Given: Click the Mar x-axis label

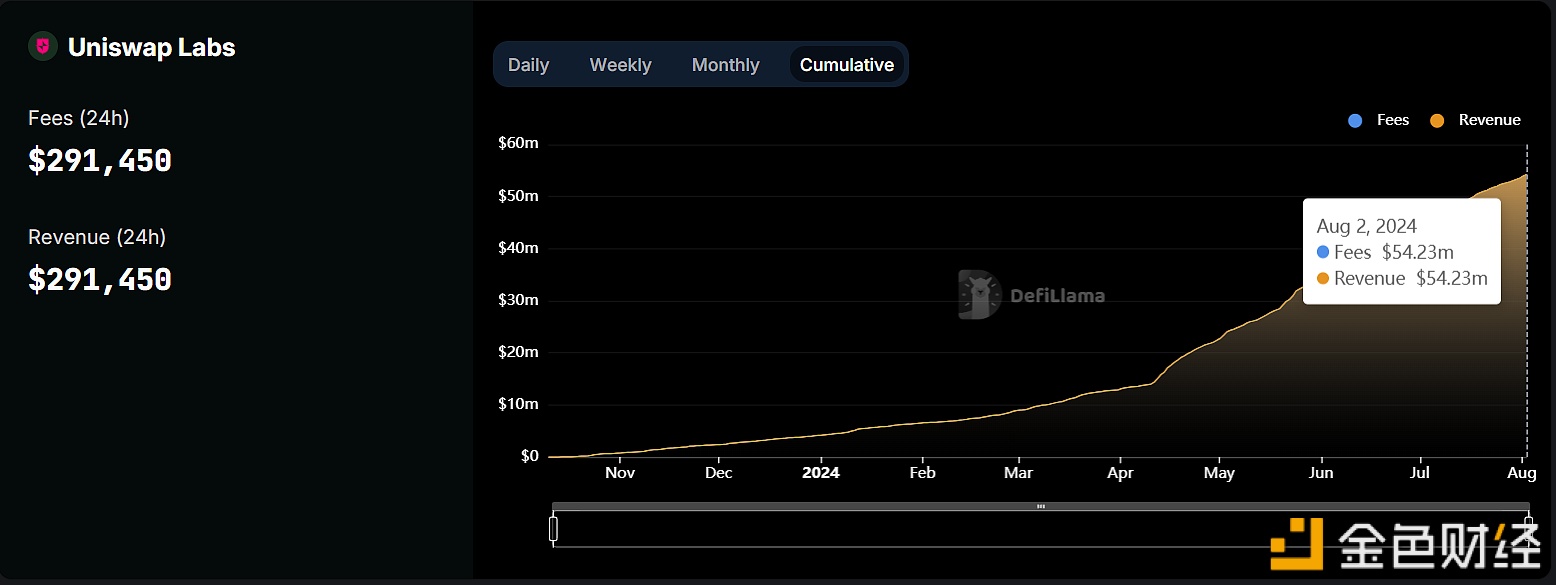Looking at the screenshot, I should 1018,472.
